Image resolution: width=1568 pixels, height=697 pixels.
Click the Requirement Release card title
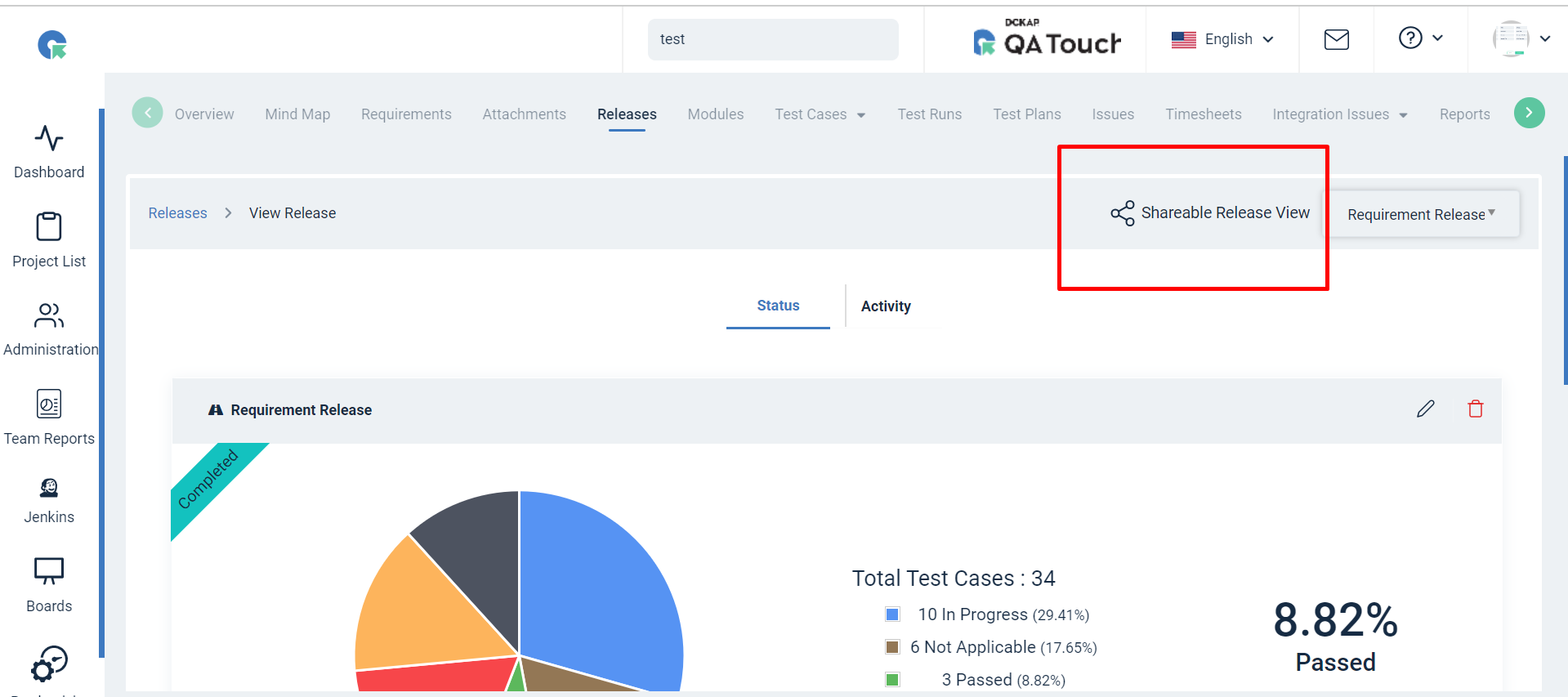coord(301,410)
